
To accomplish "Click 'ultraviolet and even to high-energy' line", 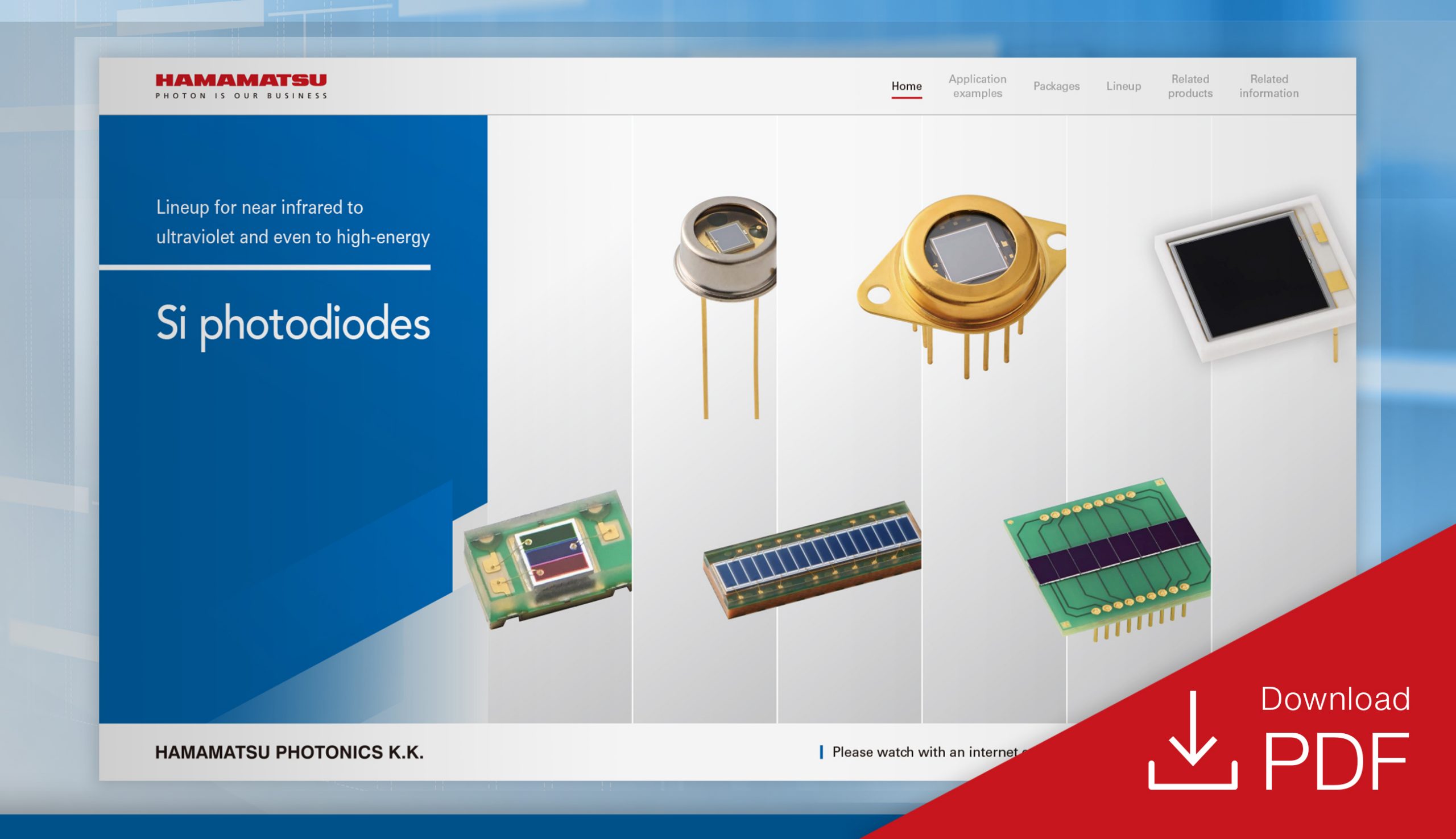I will tap(293, 237).
